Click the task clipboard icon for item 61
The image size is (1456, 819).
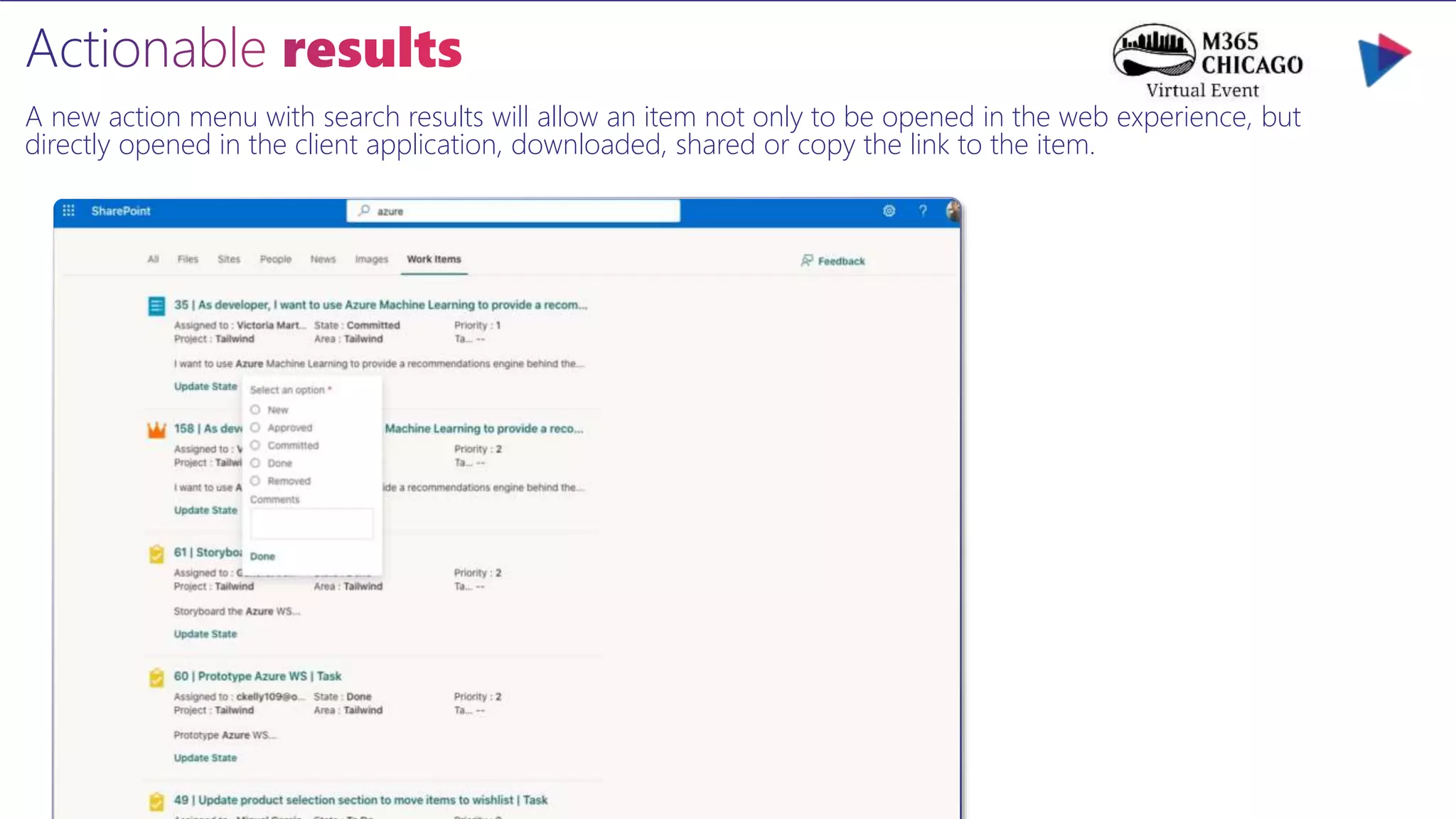coord(156,554)
